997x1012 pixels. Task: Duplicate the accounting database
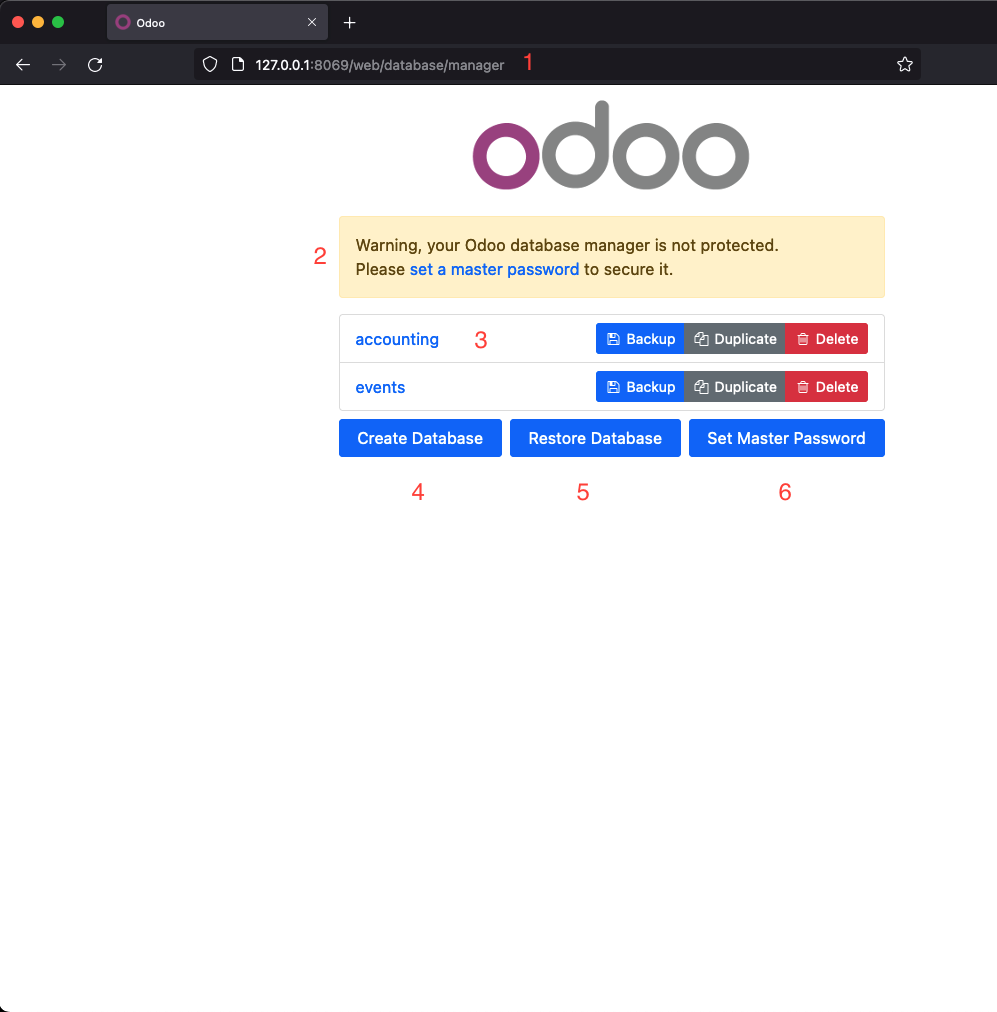[734, 339]
